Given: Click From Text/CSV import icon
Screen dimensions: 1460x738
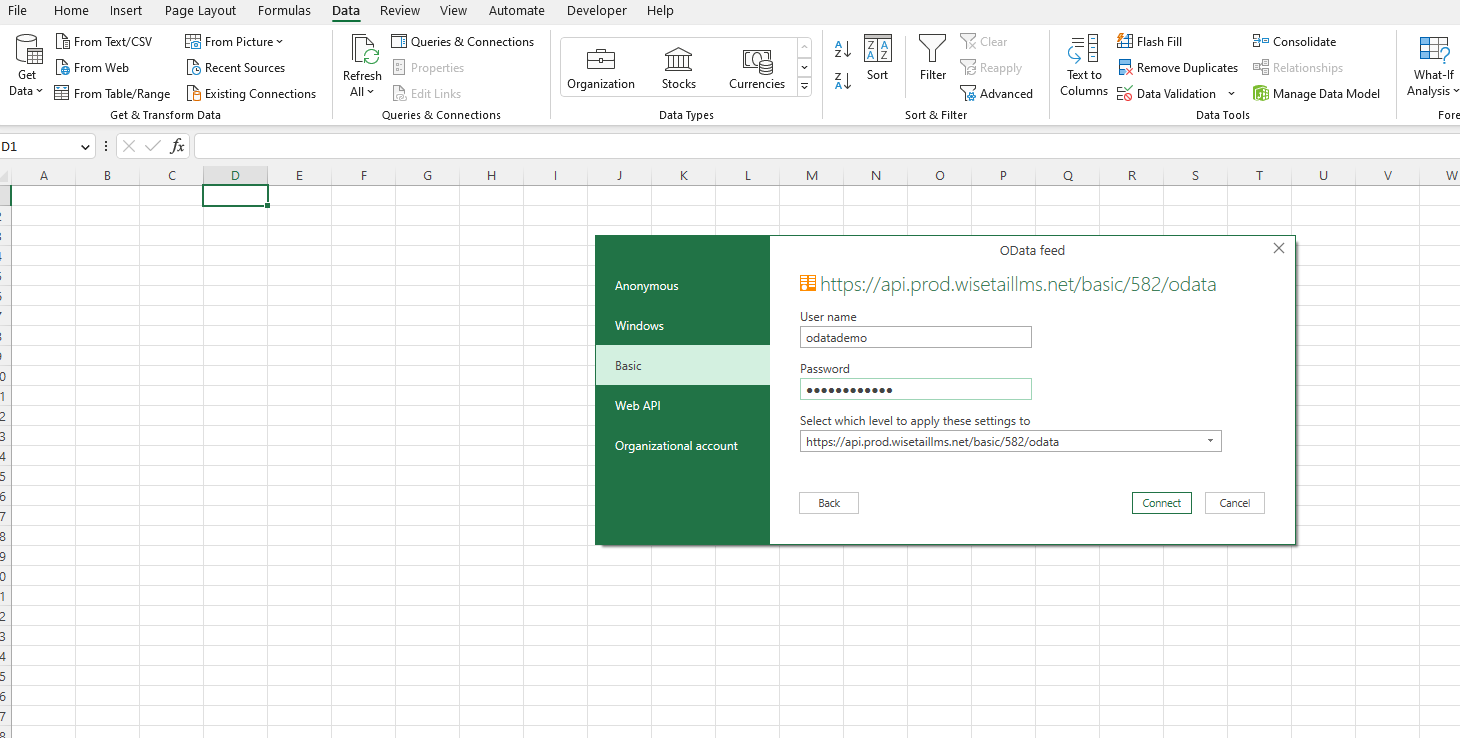Looking at the screenshot, I should pyautogui.click(x=62, y=42).
